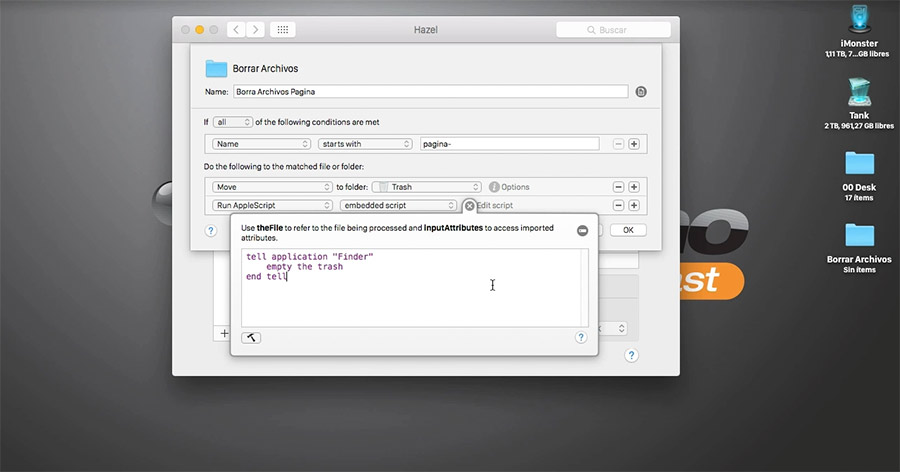The height and width of the screenshot is (472, 900).
Task: Click the rule Name text field
Action: point(430,91)
